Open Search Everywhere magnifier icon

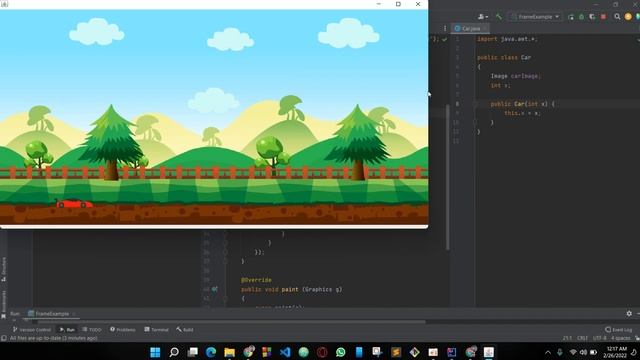(x=617, y=17)
